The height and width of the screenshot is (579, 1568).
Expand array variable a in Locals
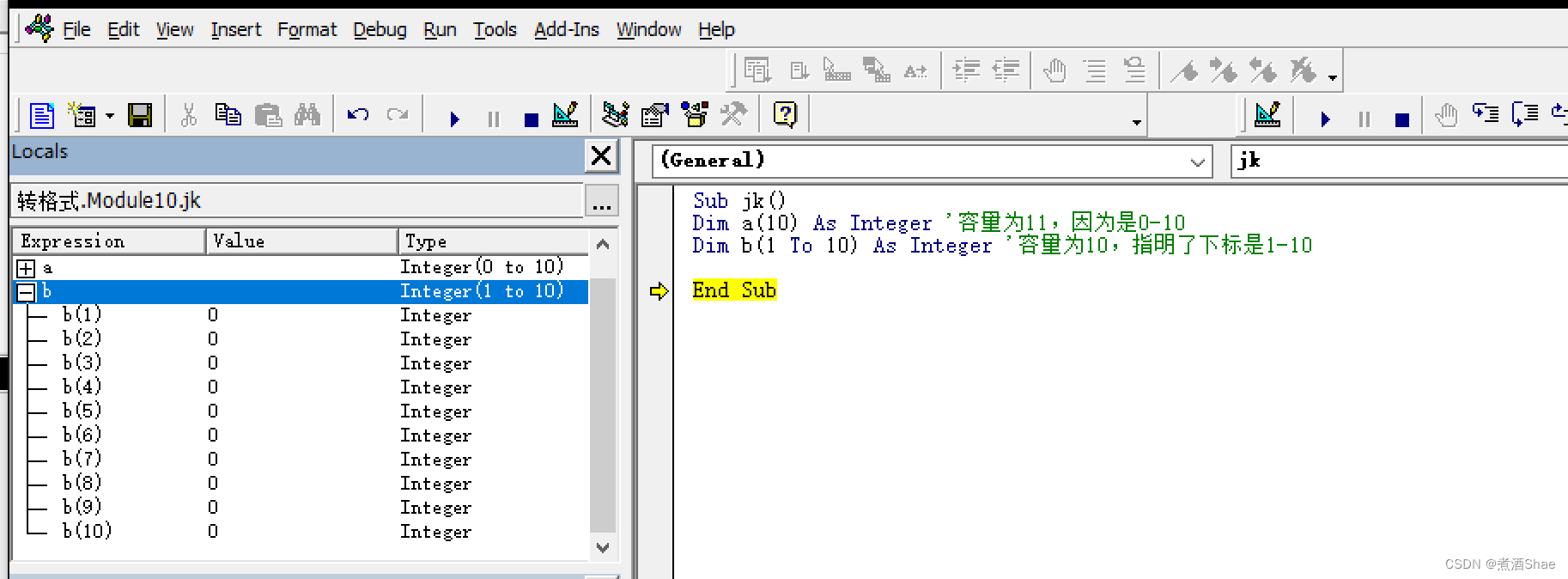(26, 268)
